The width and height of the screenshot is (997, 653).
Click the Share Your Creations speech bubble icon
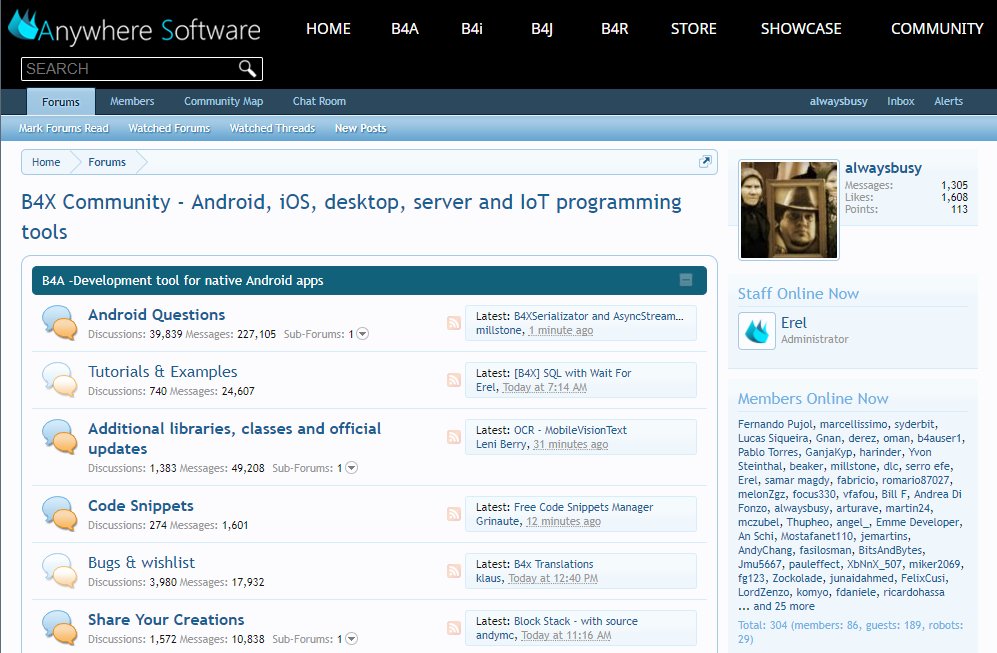pos(60,627)
